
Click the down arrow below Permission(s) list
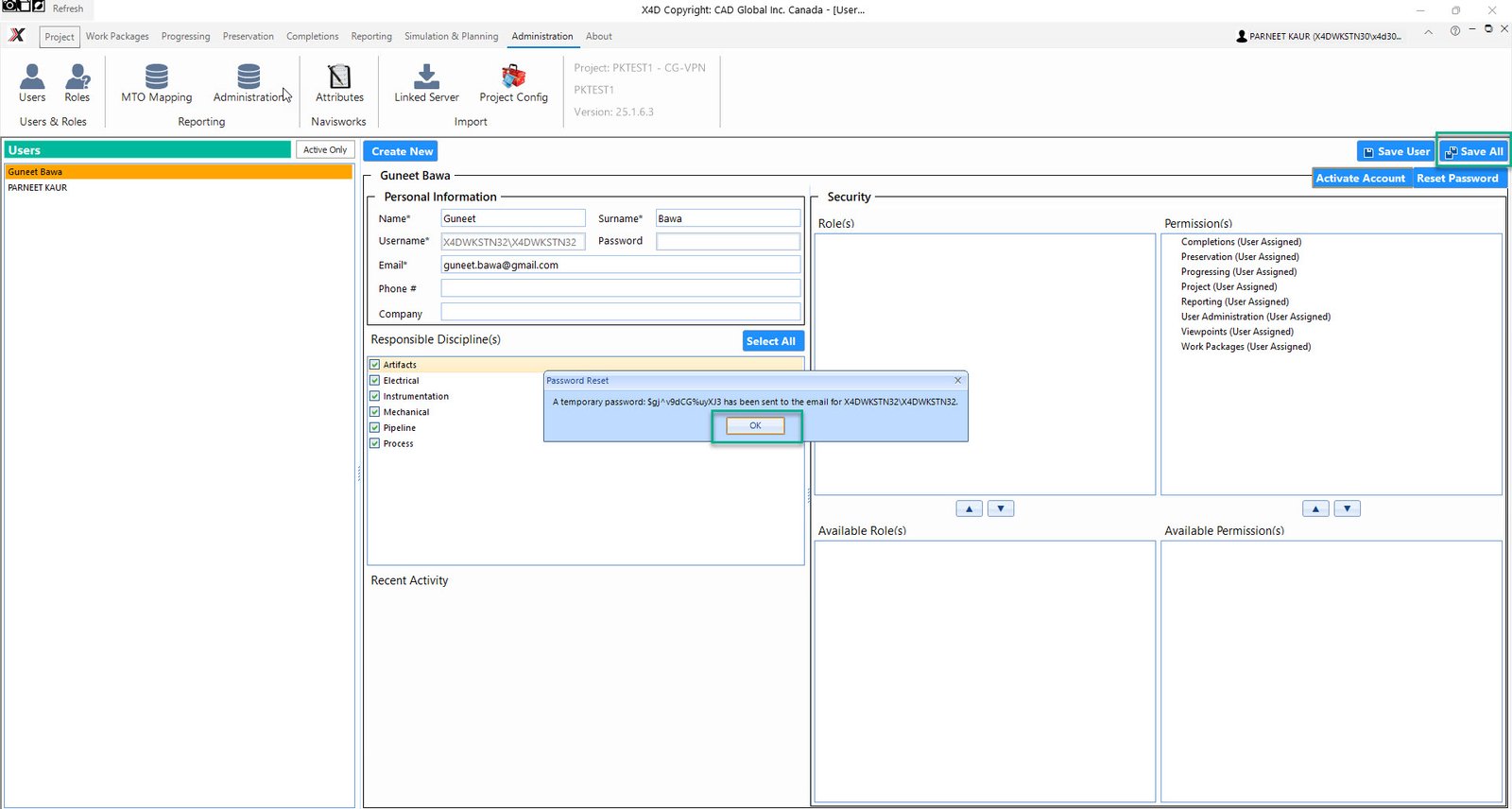[1347, 508]
